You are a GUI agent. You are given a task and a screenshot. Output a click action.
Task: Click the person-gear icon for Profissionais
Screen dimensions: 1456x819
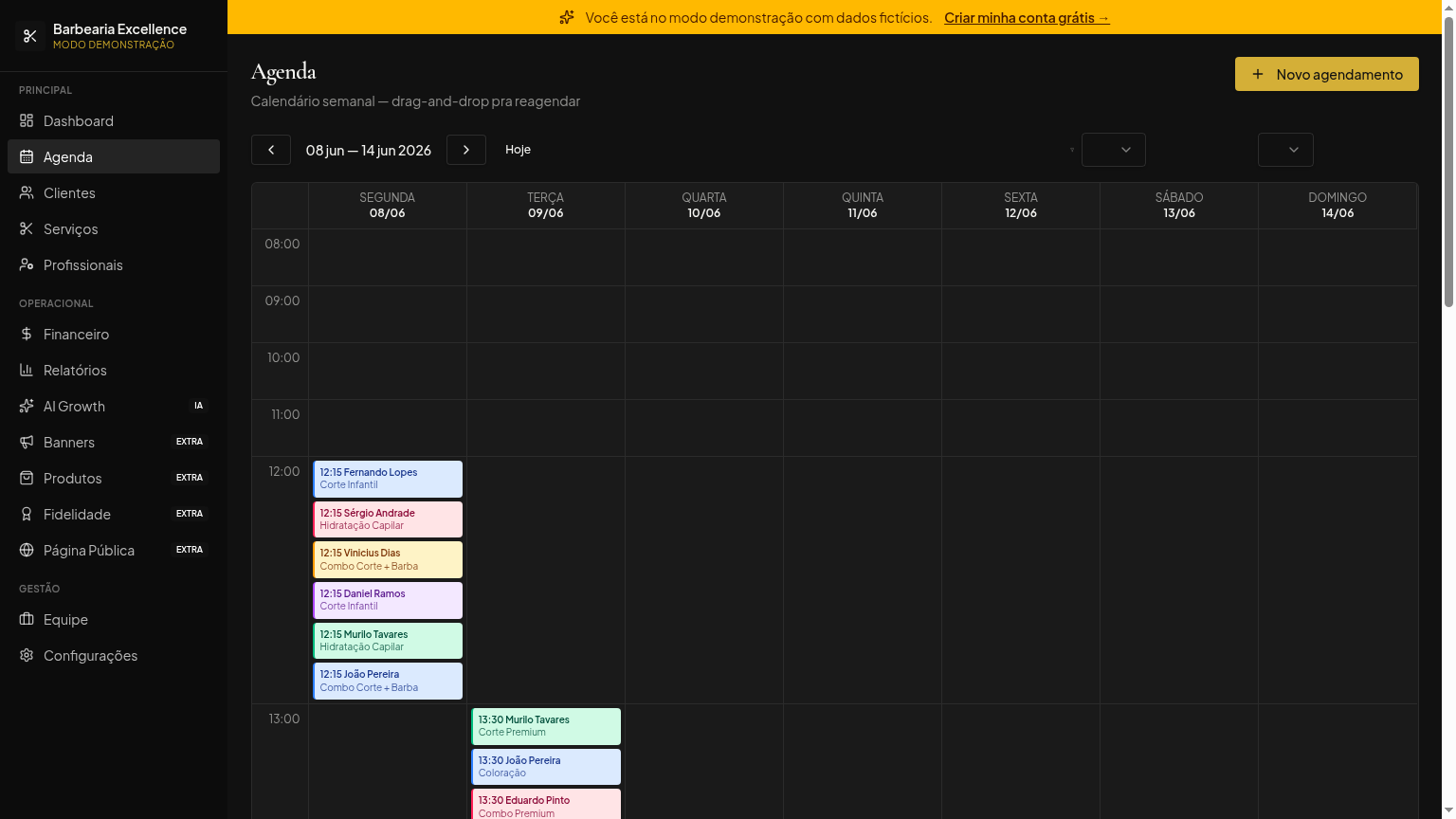[27, 264]
